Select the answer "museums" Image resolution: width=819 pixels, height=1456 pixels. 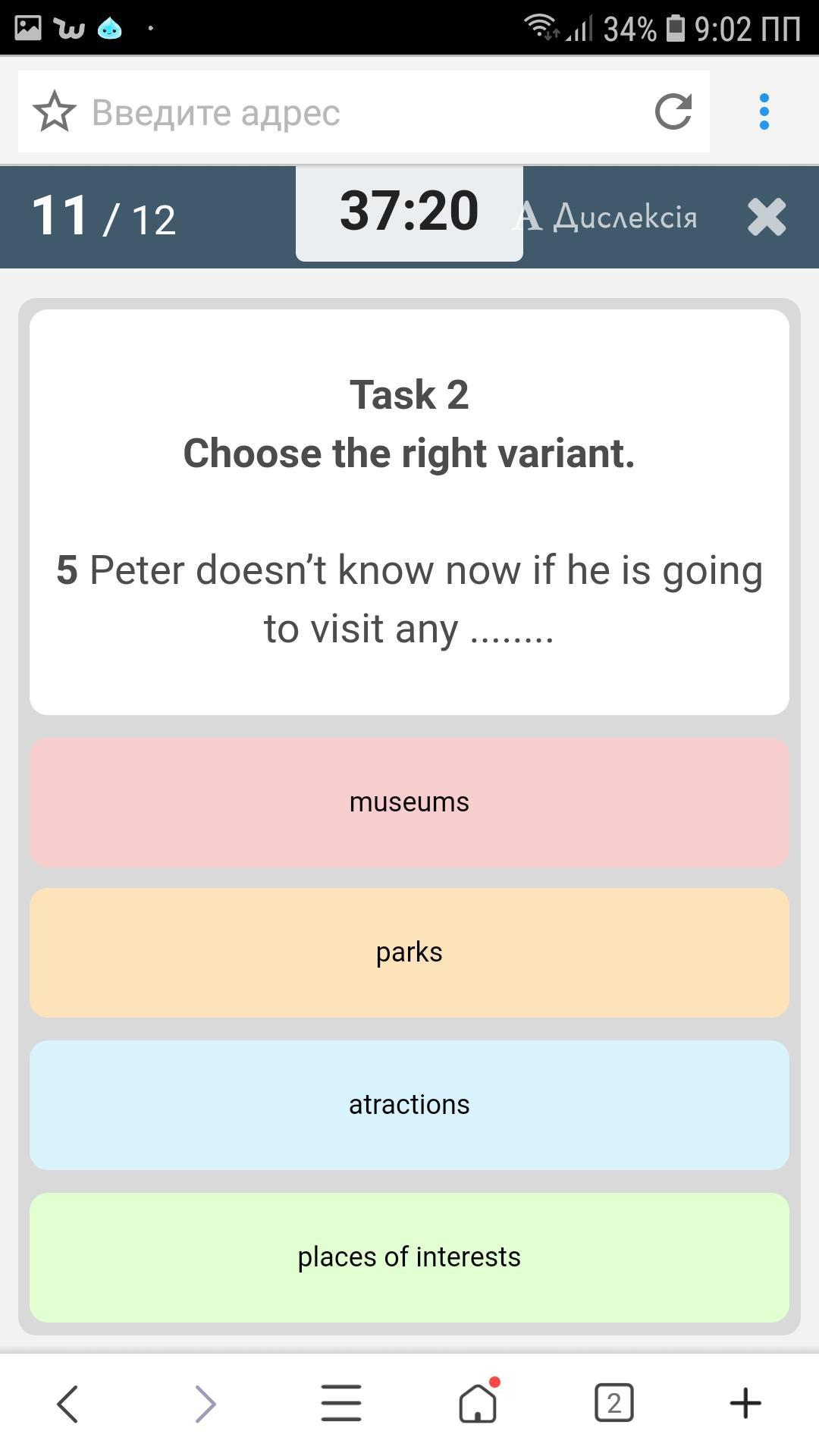click(x=409, y=802)
